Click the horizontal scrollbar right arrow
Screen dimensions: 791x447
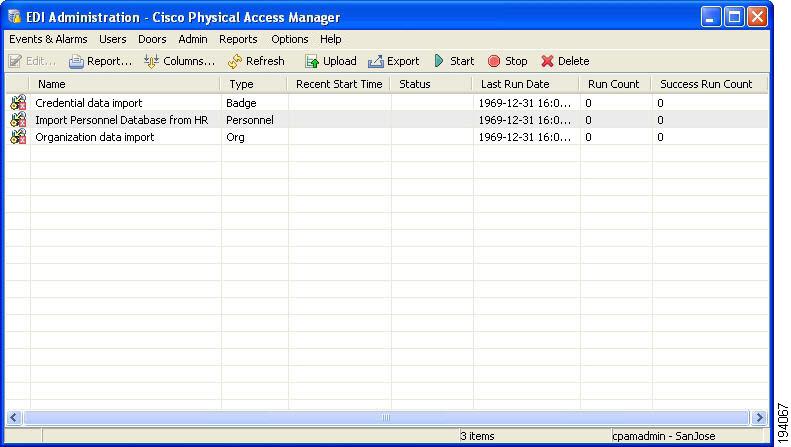pos(759,417)
